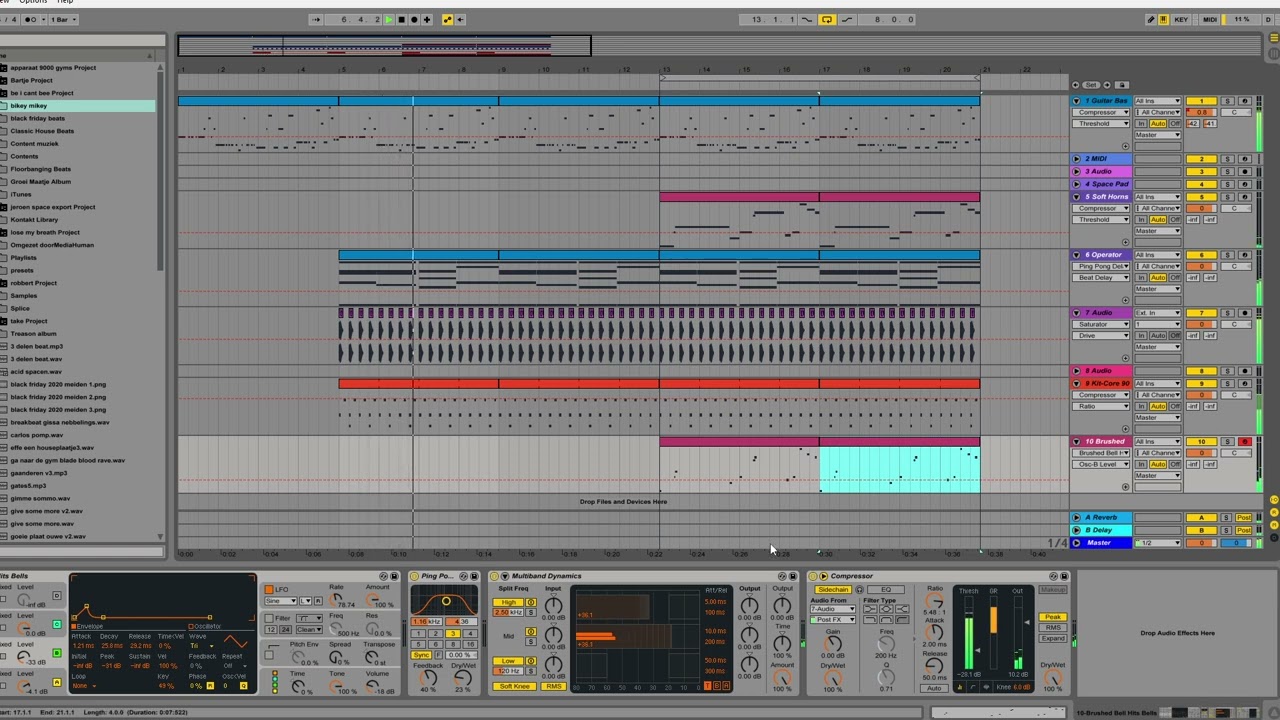Viewport: 1280px width, 720px height.
Task: Click the Guitar Bas track volume slider
Action: tap(1201, 112)
